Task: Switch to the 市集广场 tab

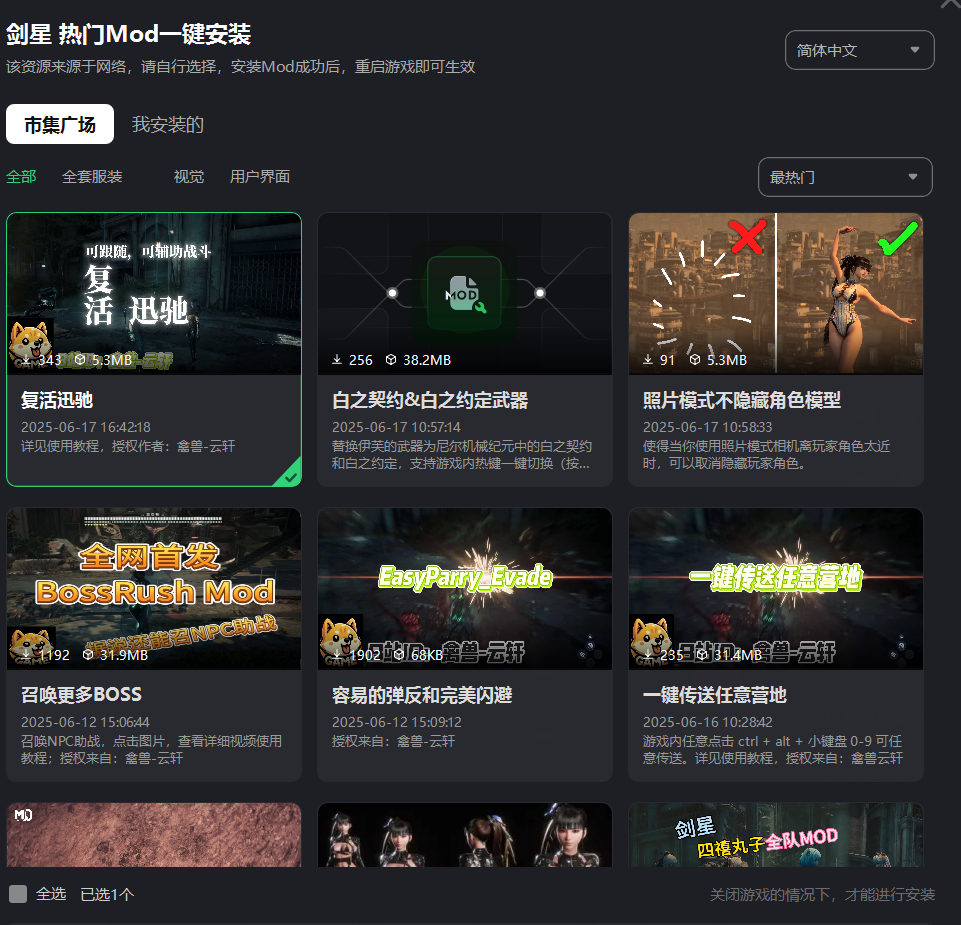Action: (60, 124)
